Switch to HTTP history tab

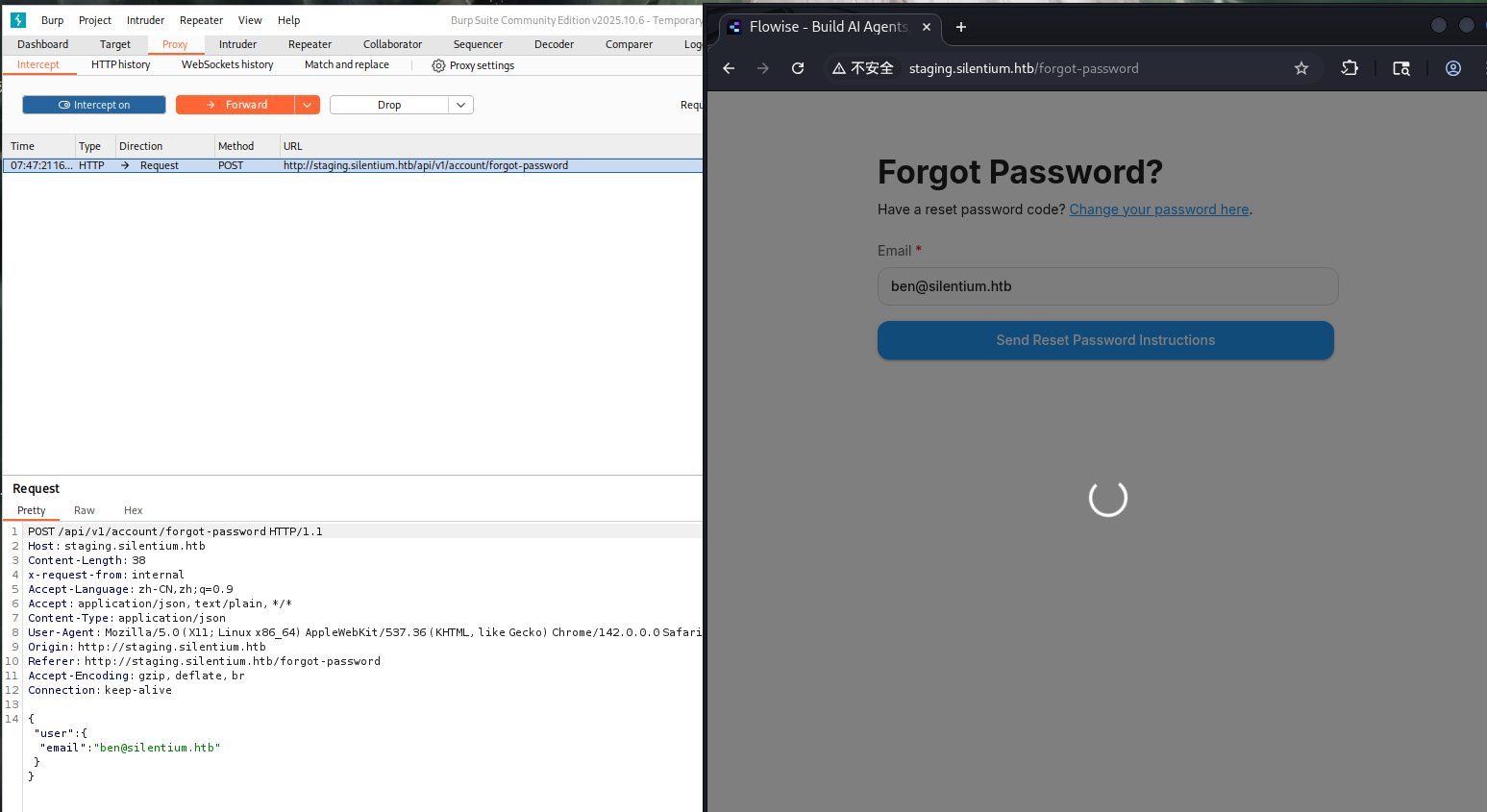coord(121,65)
